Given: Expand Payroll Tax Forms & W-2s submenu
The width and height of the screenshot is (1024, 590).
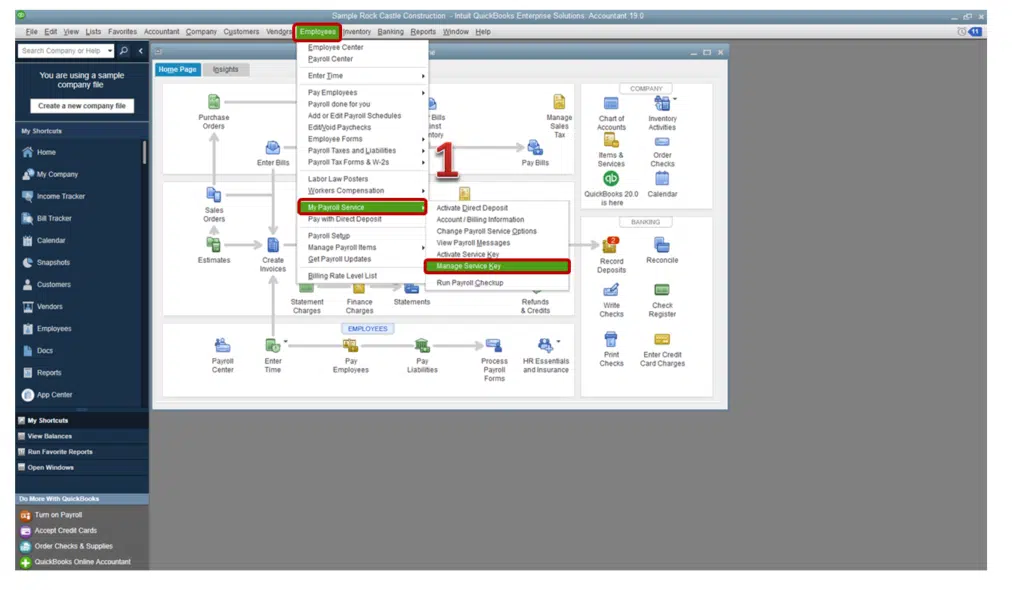Looking at the screenshot, I should point(423,163).
